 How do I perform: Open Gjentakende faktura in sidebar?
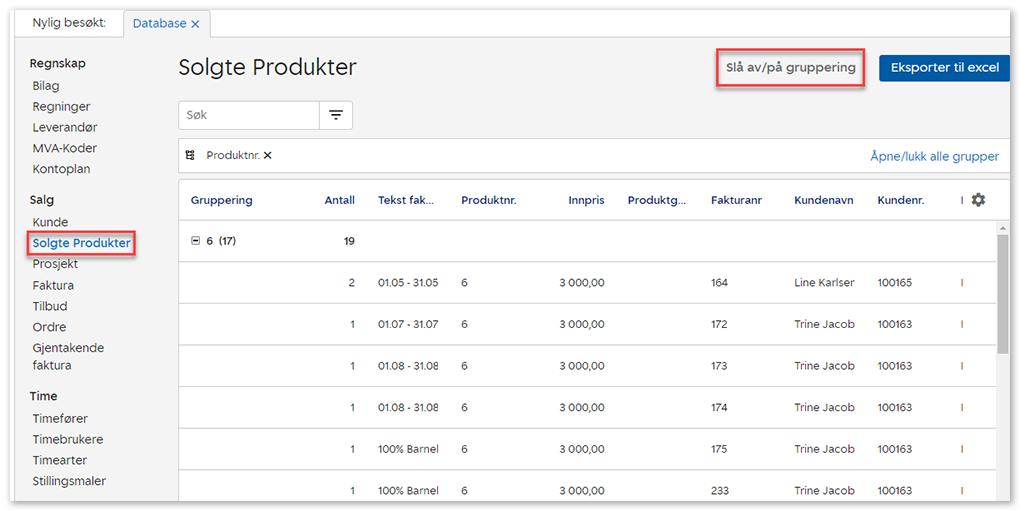pos(68,357)
